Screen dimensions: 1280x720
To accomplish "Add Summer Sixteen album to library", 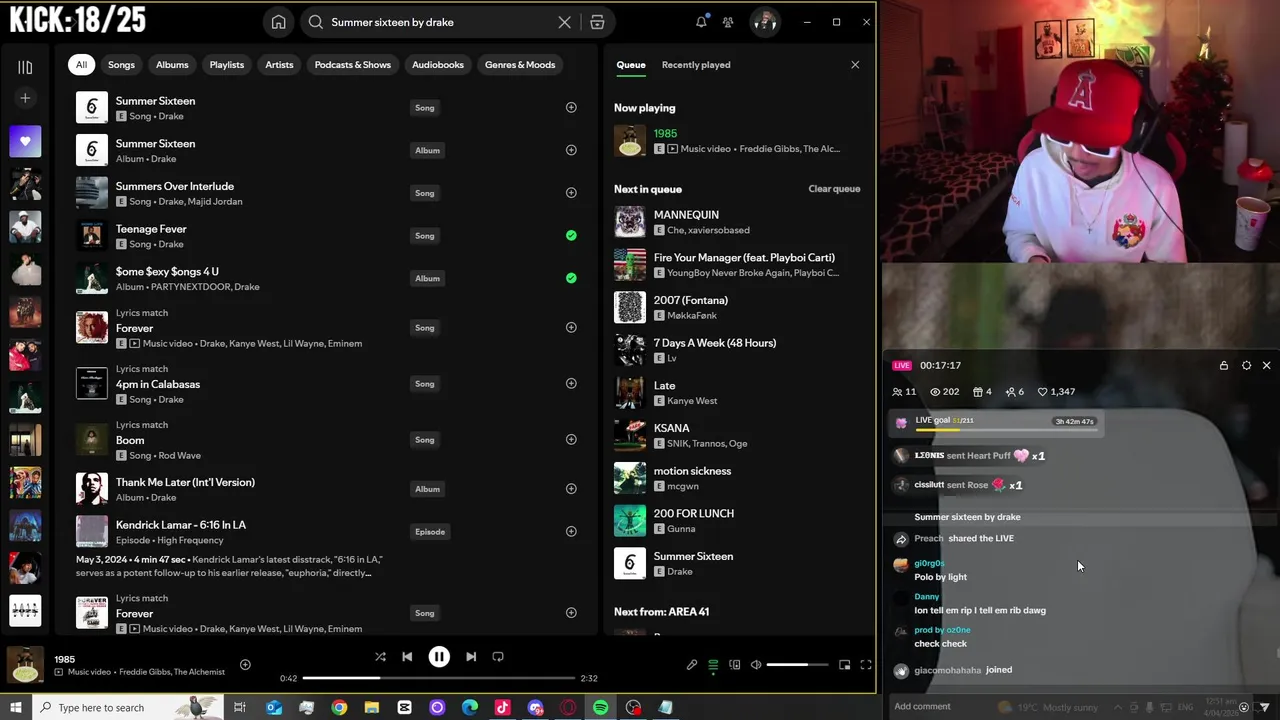I will [571, 150].
